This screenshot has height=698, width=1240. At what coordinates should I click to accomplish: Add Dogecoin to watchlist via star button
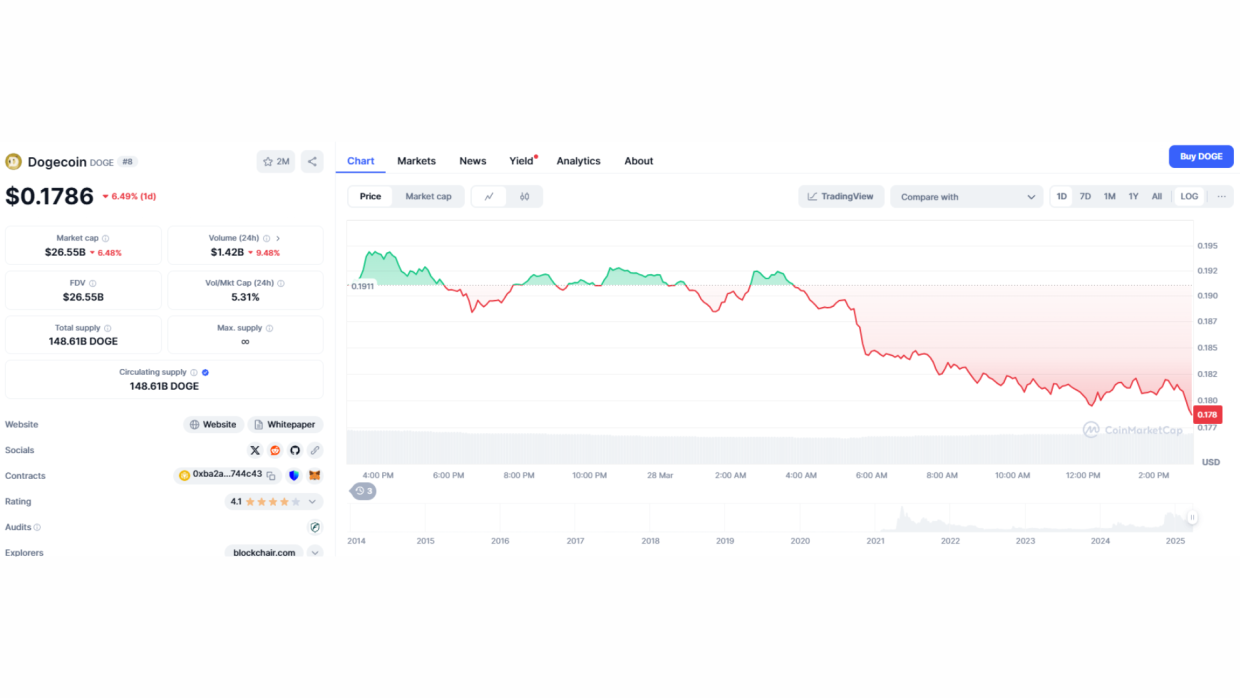(275, 161)
